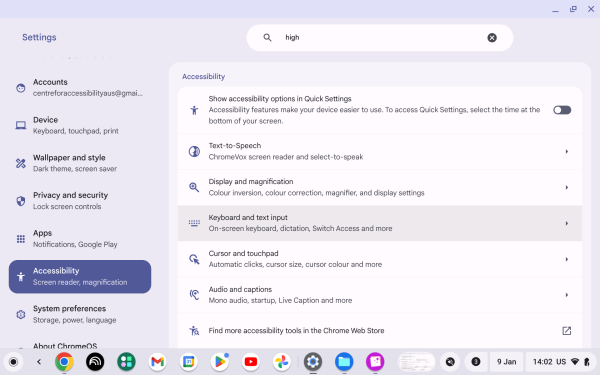The height and width of the screenshot is (375, 600).
Task: Click the search field containing 'high'
Action: coord(380,38)
